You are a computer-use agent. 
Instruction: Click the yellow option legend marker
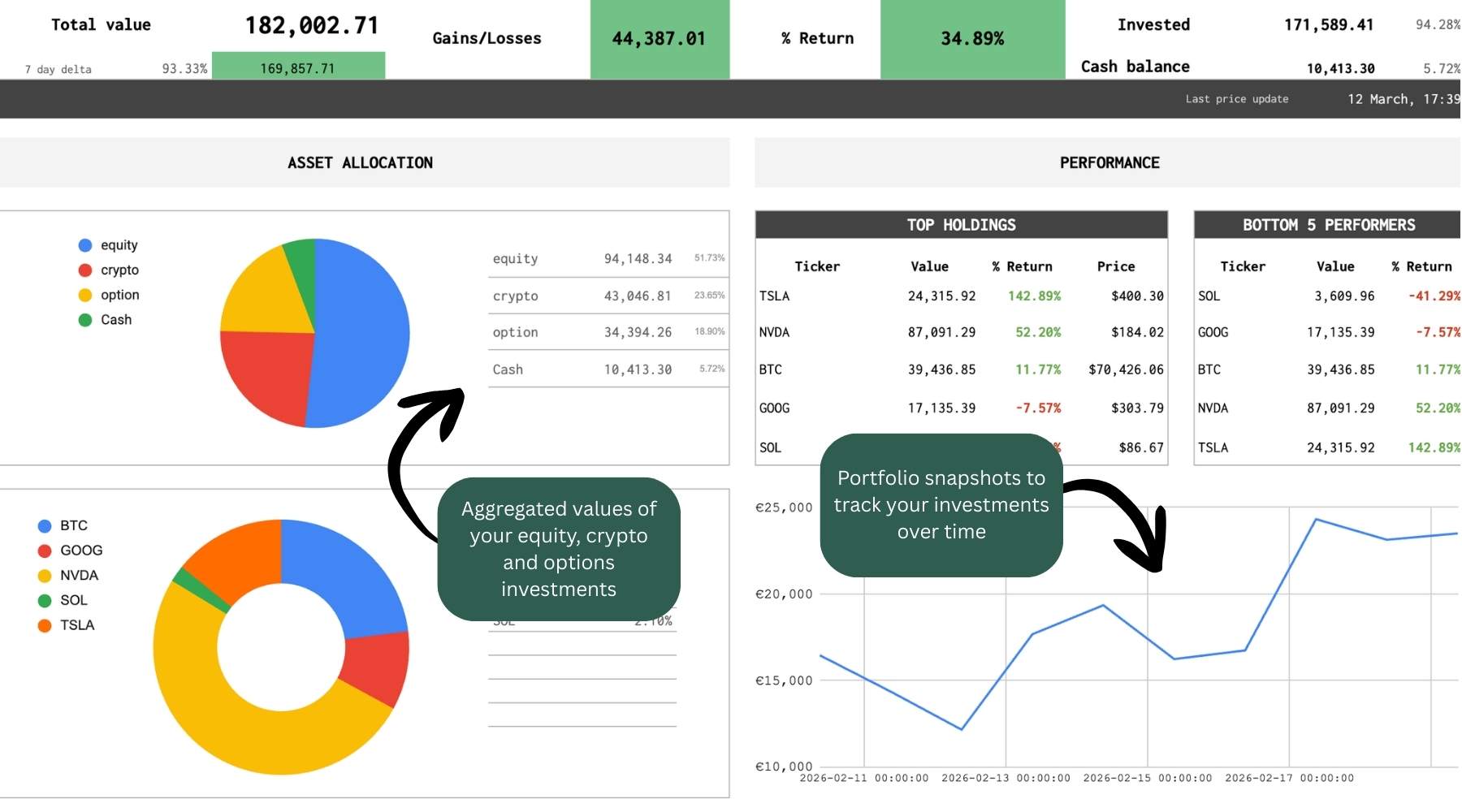point(85,296)
